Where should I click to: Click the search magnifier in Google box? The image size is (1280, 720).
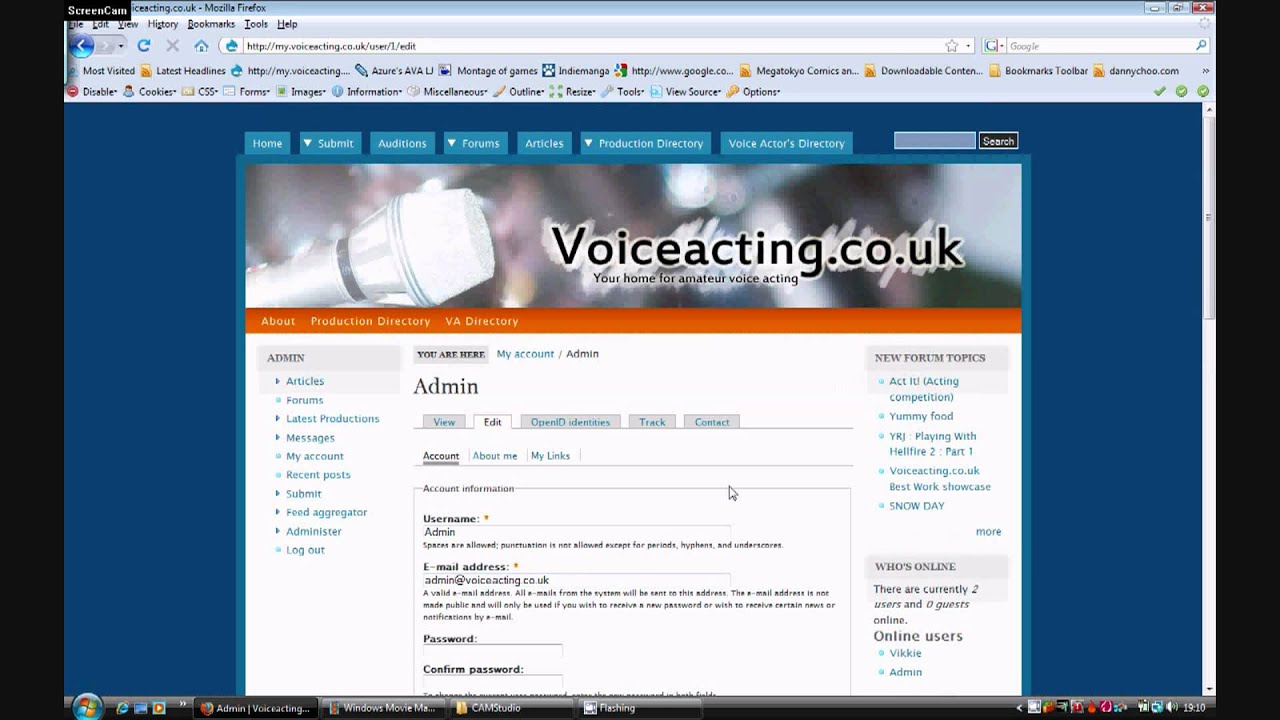pos(1201,46)
